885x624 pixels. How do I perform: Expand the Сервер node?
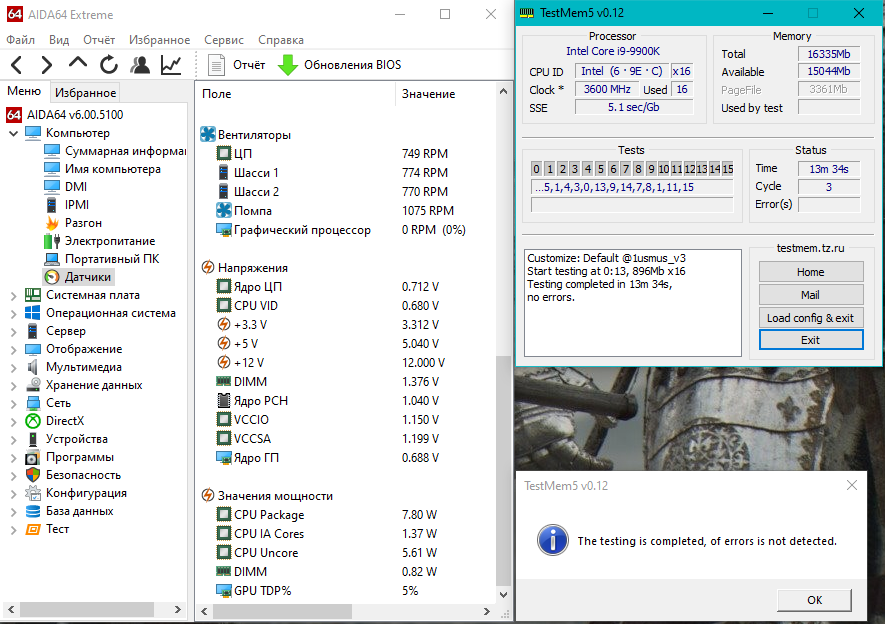pos(14,331)
